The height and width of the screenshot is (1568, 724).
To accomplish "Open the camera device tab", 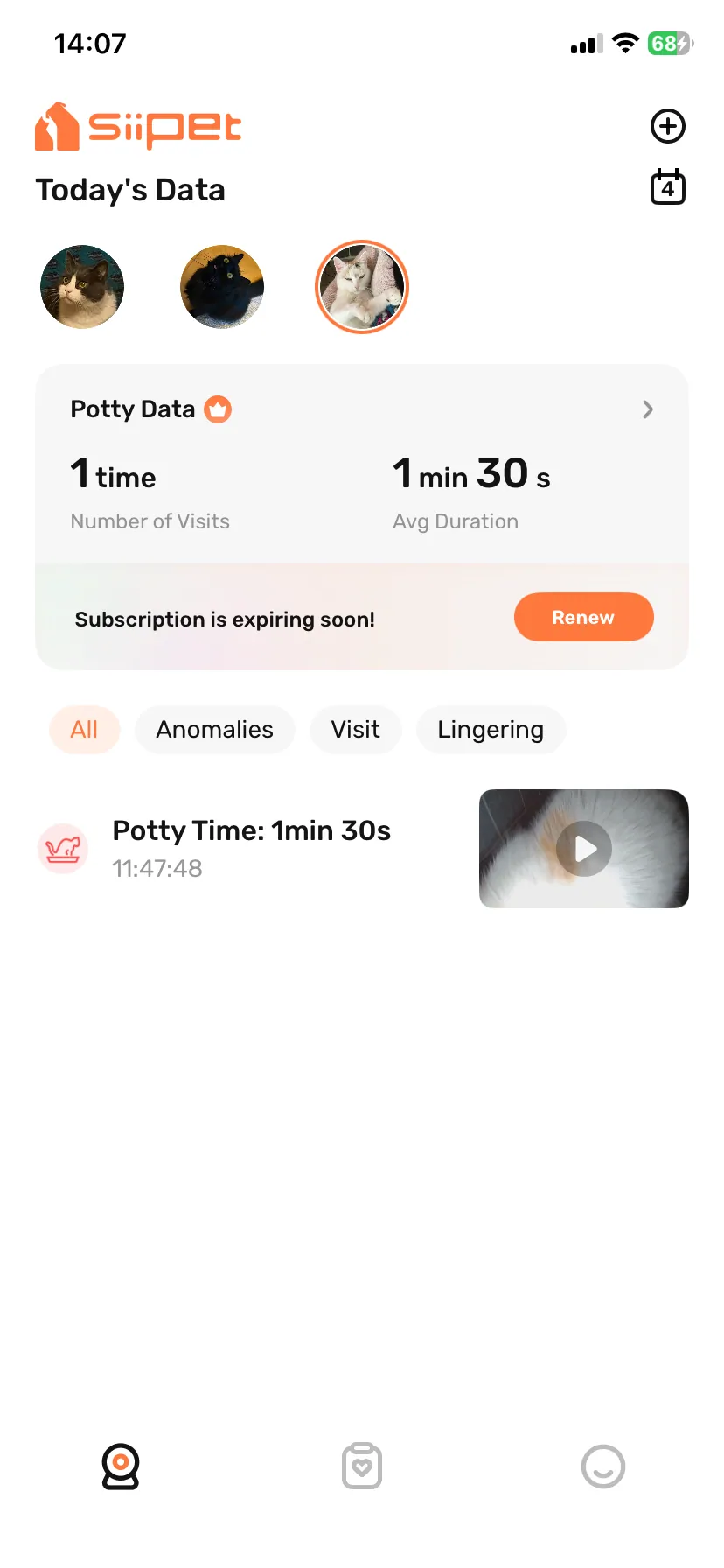I will point(121,1466).
